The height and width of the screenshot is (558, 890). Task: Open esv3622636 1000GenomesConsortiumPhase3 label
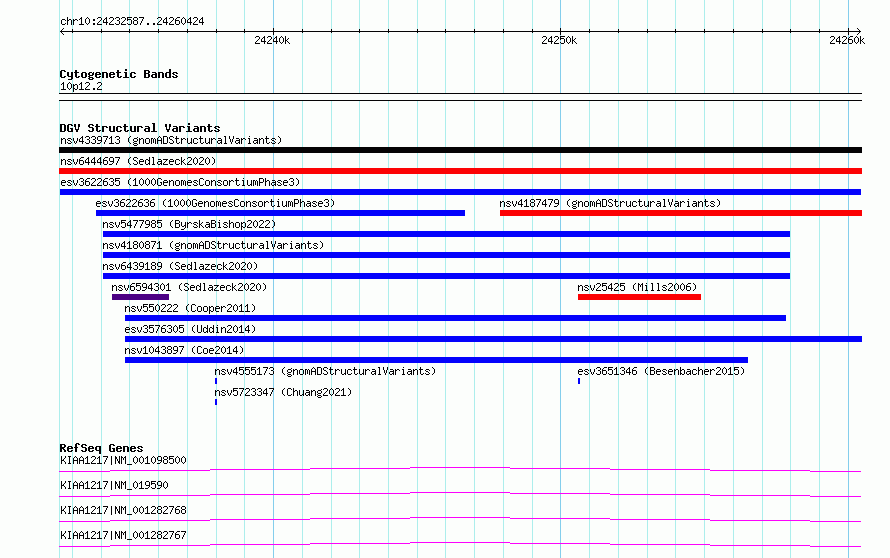click(215, 203)
